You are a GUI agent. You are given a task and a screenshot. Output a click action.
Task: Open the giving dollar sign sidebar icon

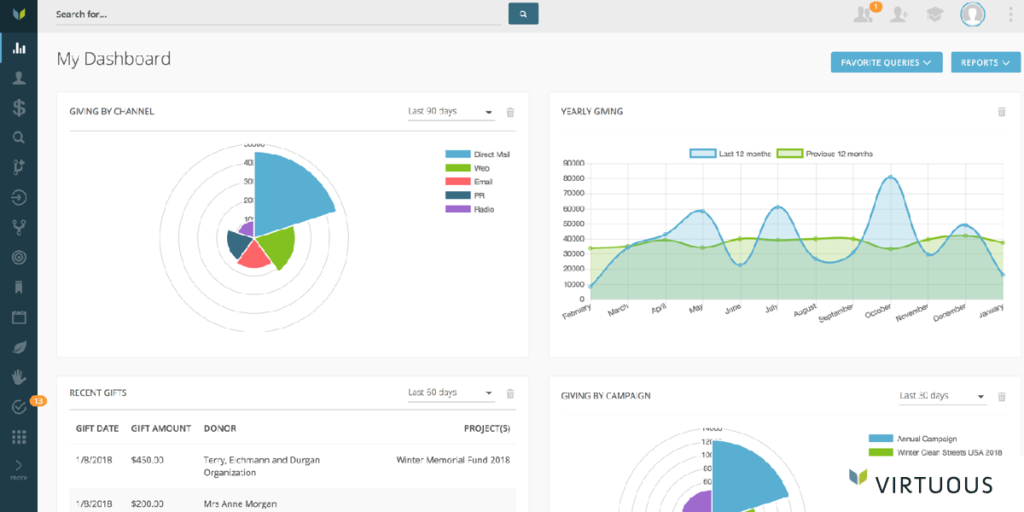19,108
